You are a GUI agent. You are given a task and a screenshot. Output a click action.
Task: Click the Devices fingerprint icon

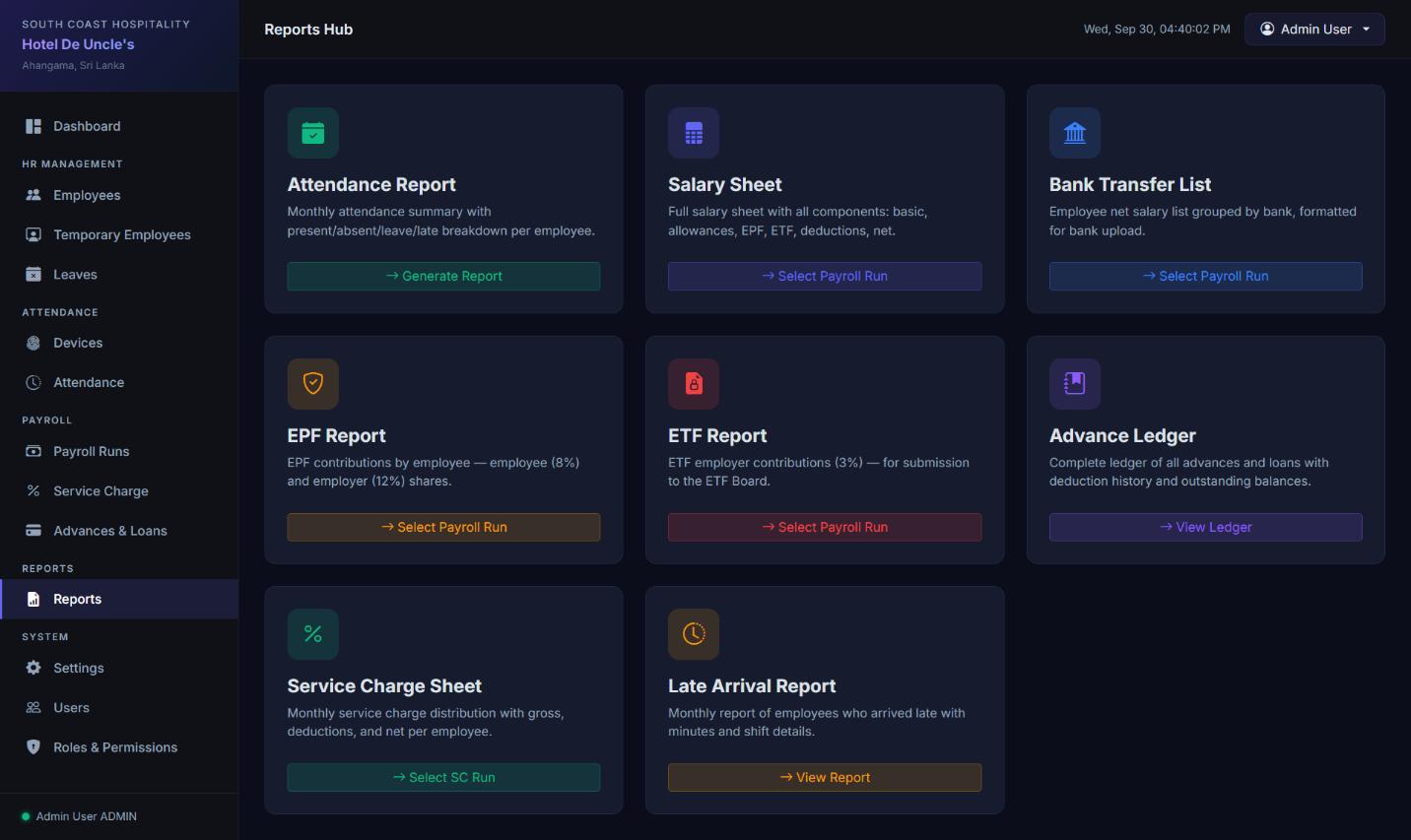click(34, 343)
